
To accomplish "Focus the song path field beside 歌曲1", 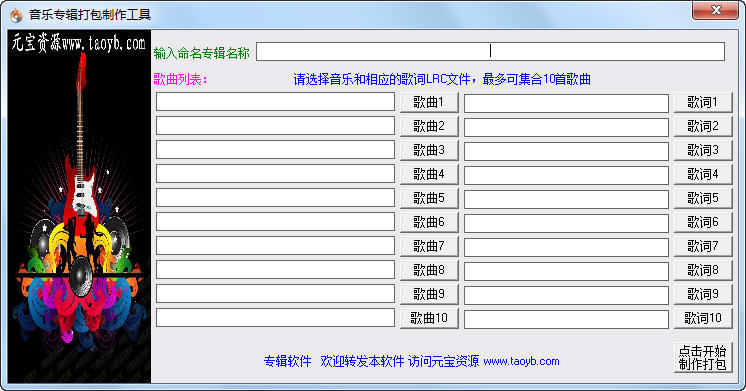I will click(275, 102).
